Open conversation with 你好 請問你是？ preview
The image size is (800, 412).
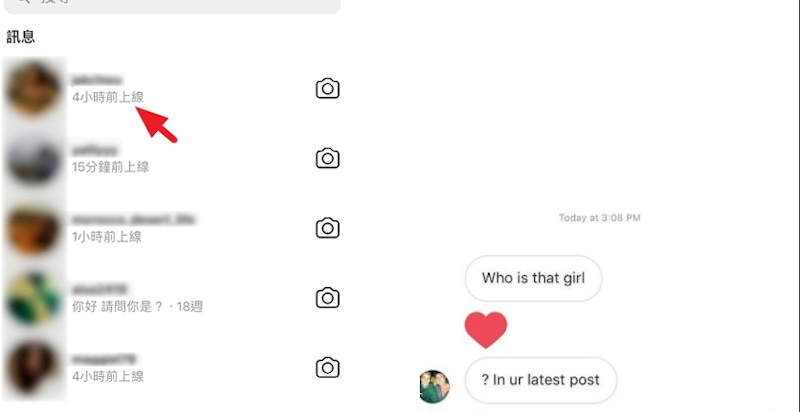coord(171,298)
